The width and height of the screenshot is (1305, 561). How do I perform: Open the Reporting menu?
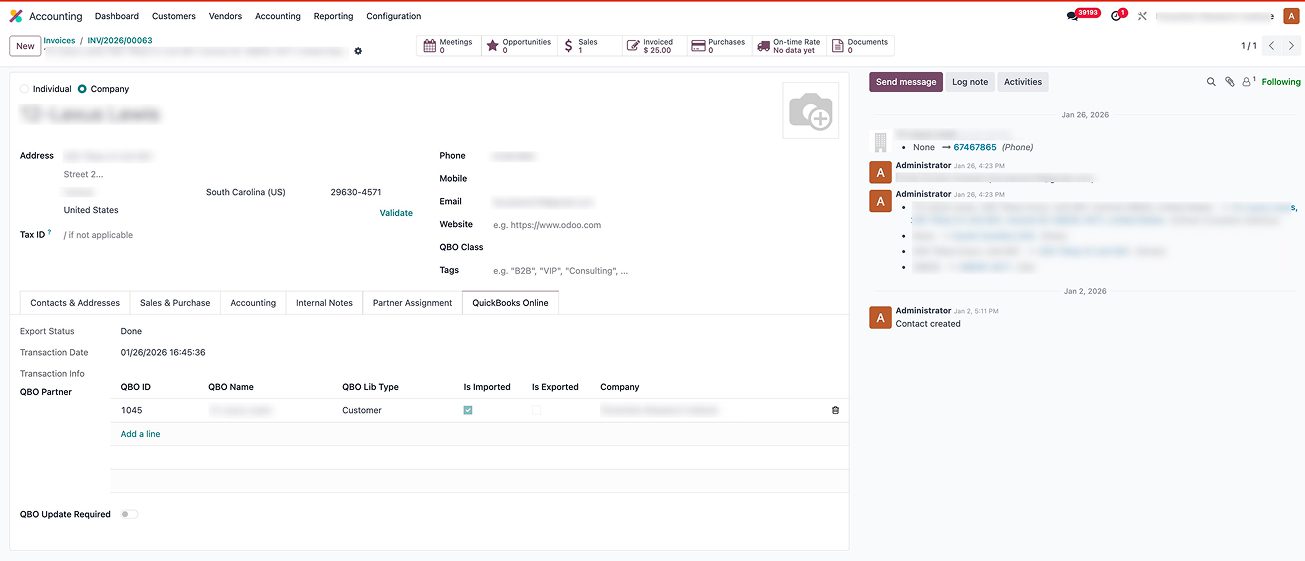tap(333, 16)
